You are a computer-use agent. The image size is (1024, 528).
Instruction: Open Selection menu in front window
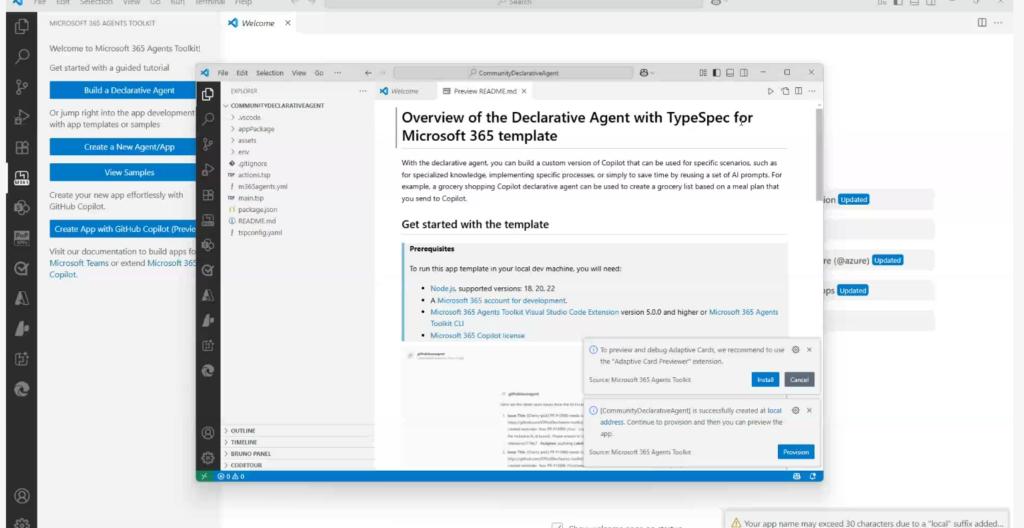[270, 73]
